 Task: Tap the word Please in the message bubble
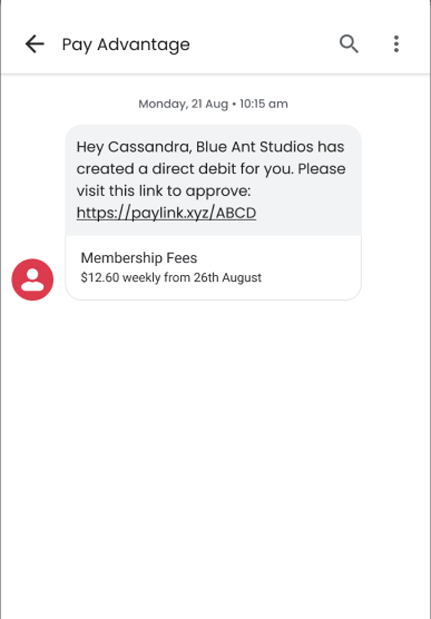322,169
